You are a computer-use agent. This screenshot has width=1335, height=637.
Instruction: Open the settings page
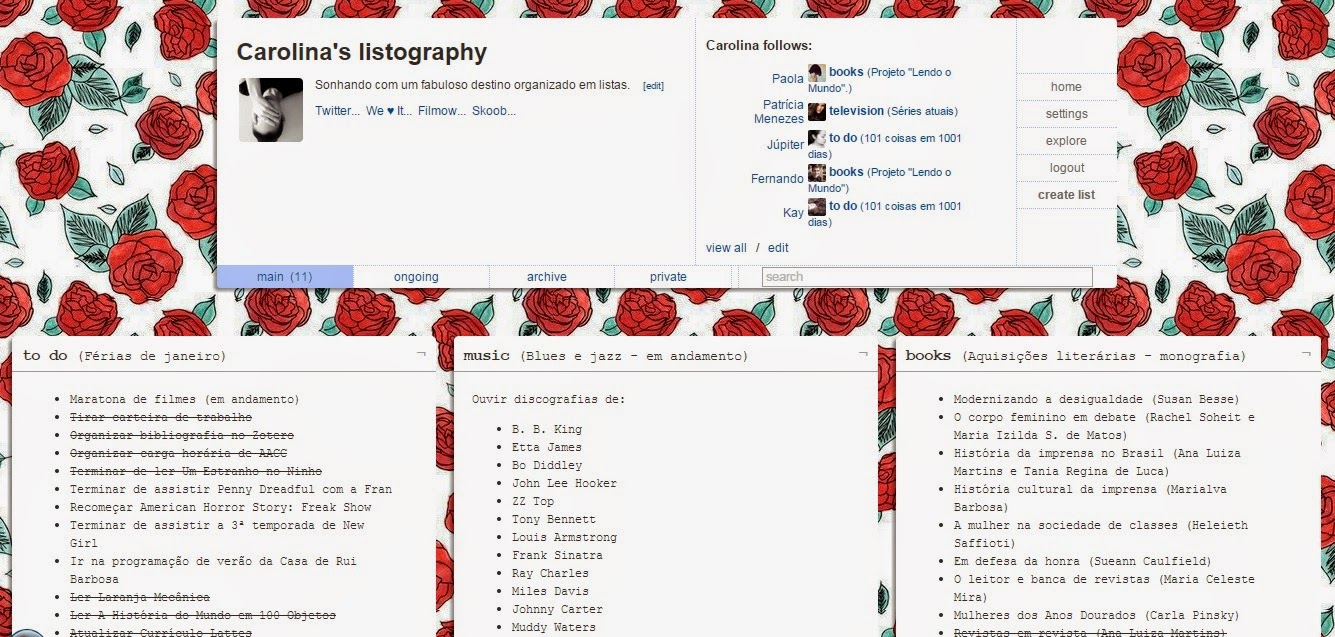pyautogui.click(x=1066, y=113)
